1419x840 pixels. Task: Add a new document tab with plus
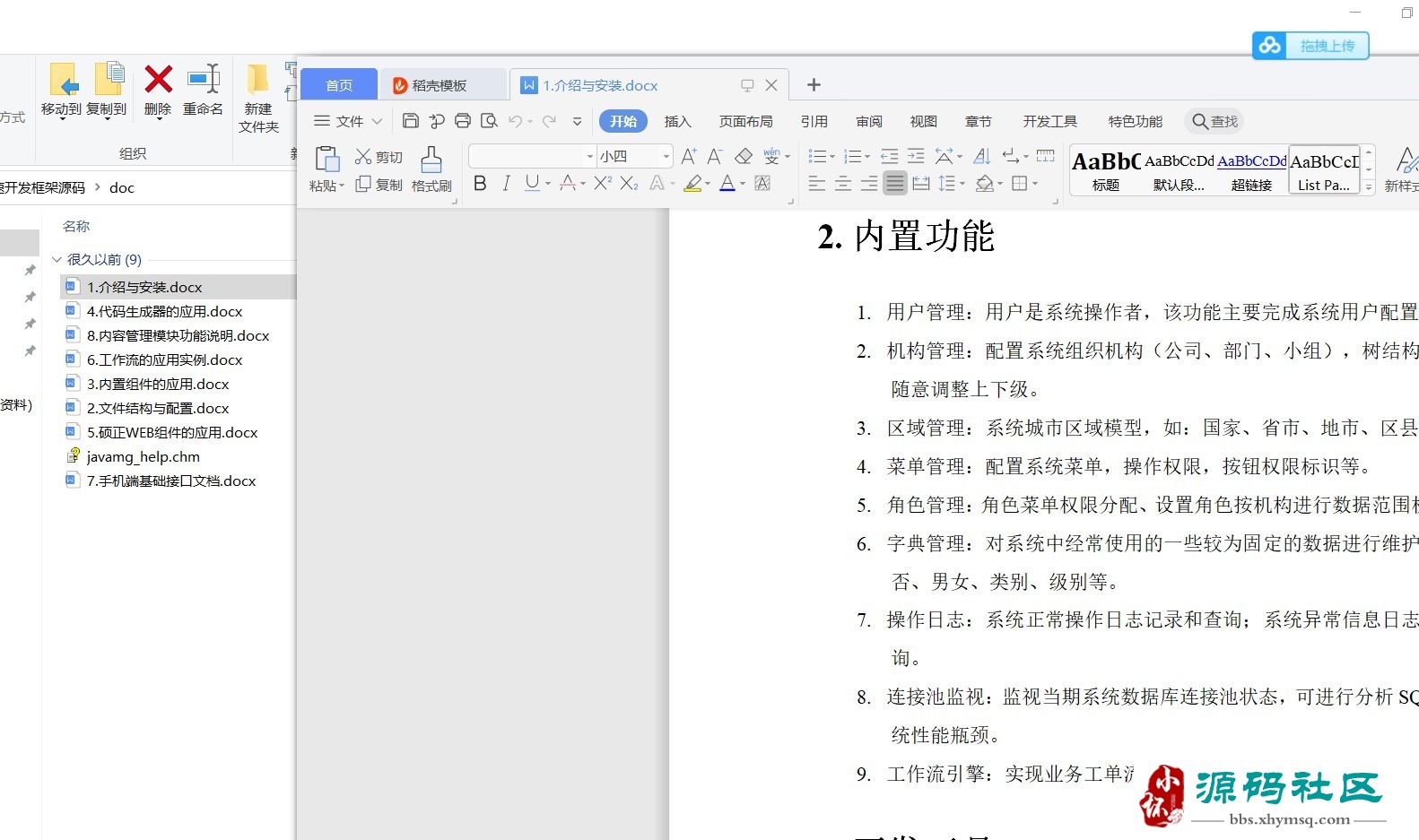click(x=814, y=84)
